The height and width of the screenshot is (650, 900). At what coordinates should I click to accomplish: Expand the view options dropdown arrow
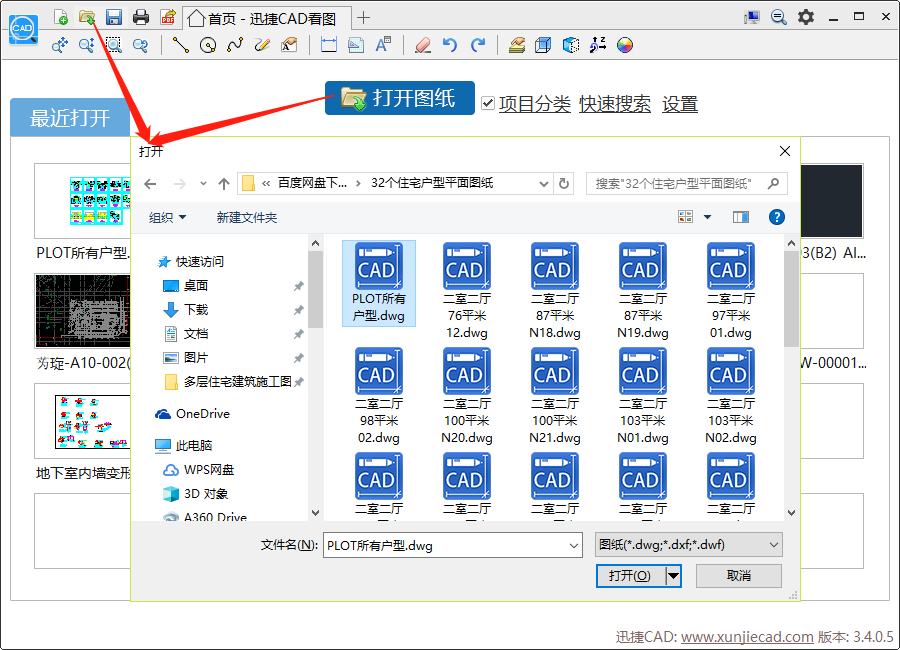[x=708, y=217]
